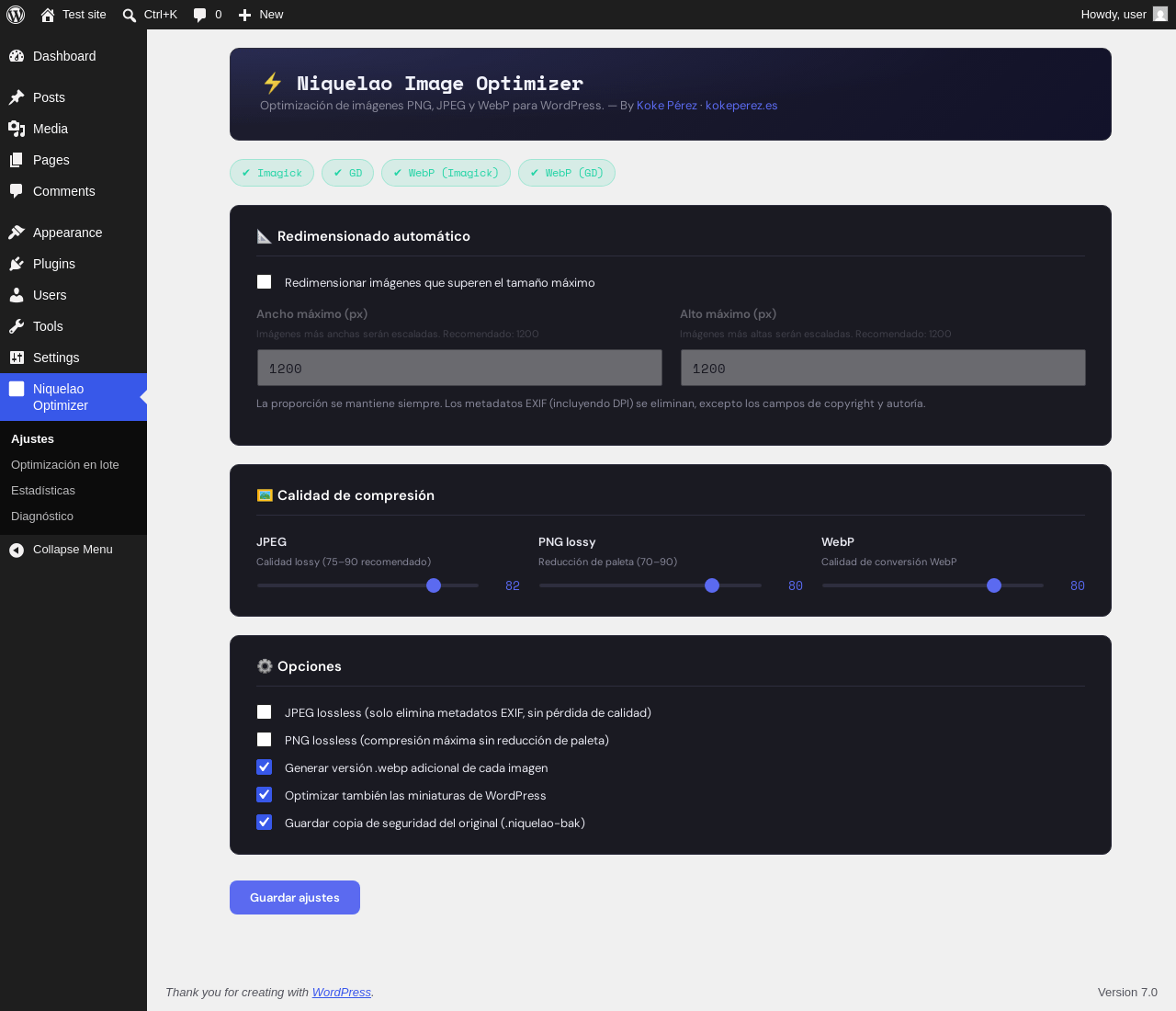Click the Comments bubble icon in sidebar
1176x1011 pixels.
[x=17, y=191]
